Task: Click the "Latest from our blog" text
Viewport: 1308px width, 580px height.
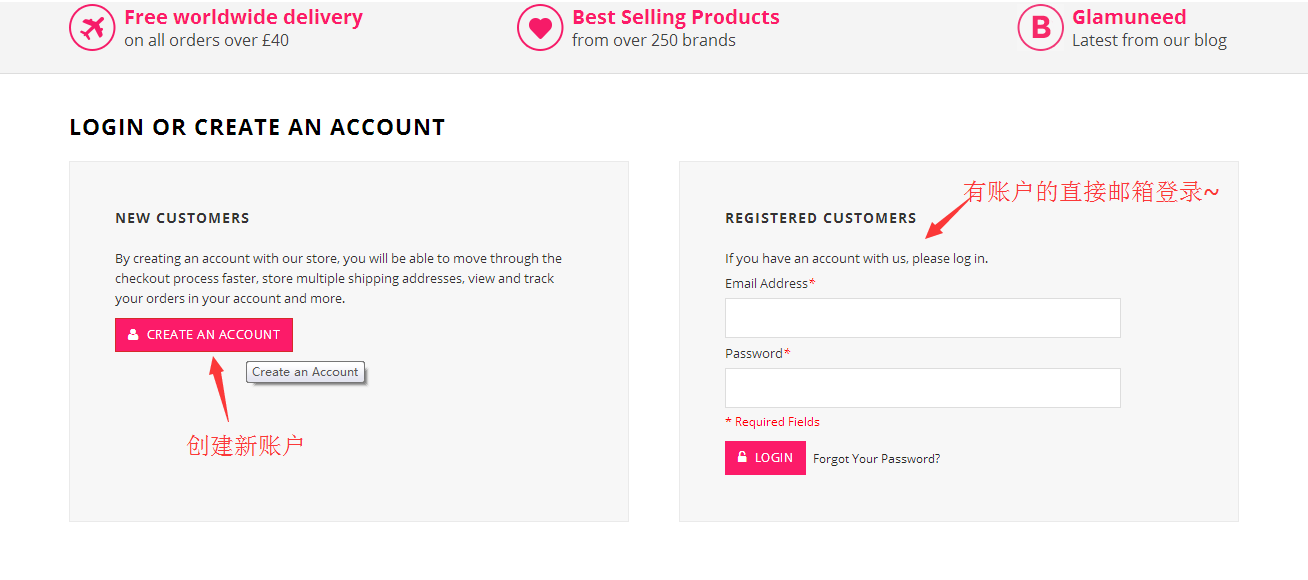Action: pyautogui.click(x=1149, y=41)
